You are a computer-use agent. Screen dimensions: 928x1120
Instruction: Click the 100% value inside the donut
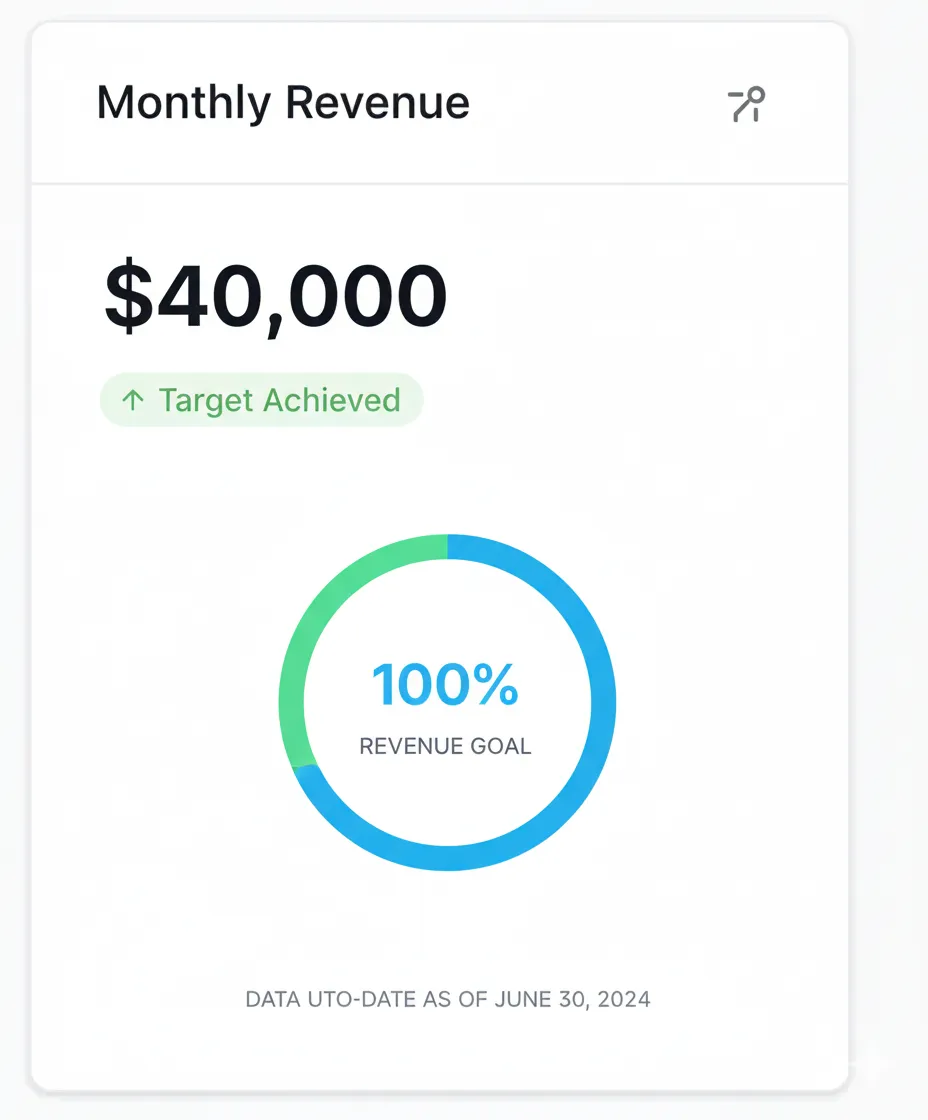click(445, 686)
